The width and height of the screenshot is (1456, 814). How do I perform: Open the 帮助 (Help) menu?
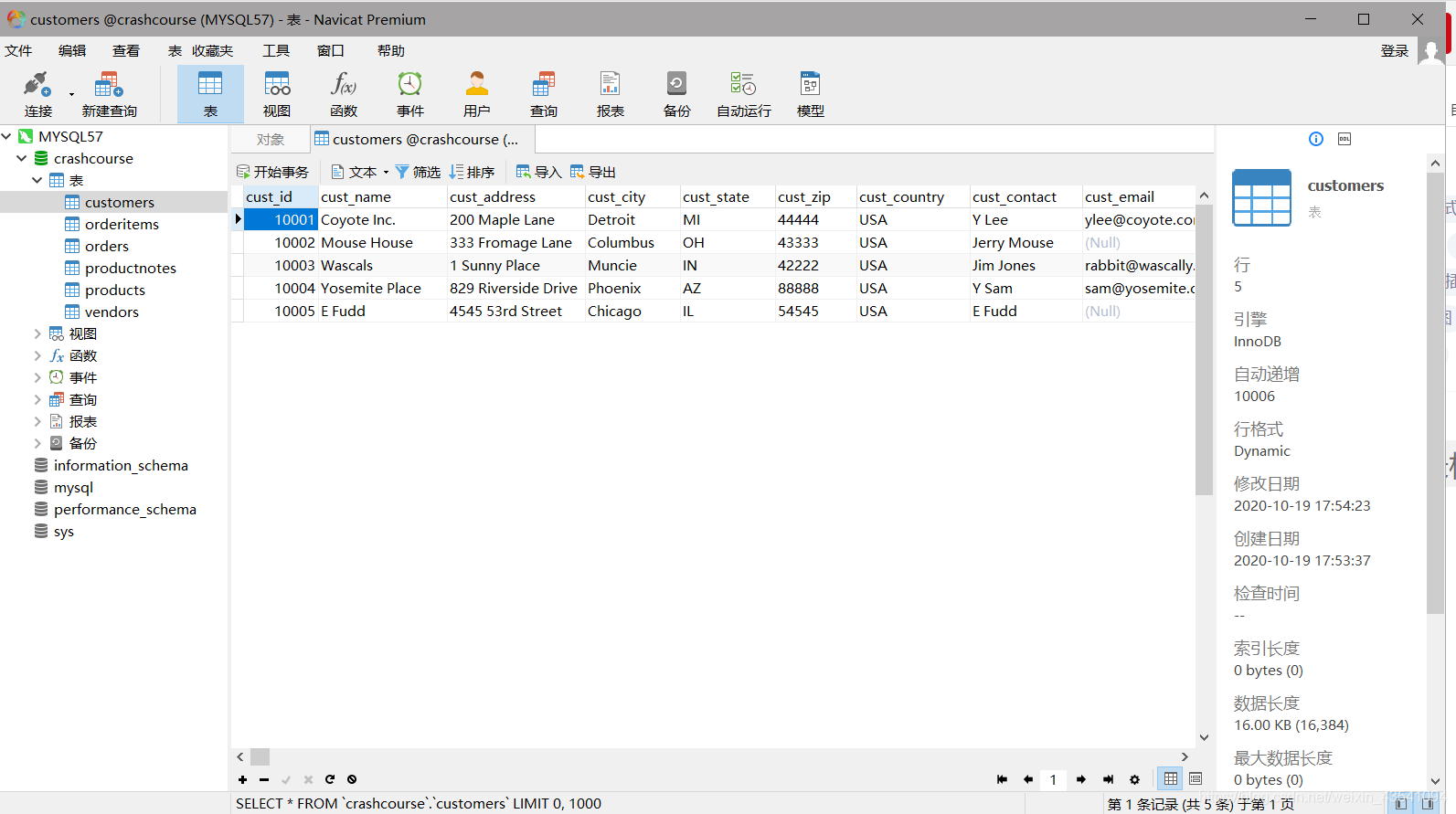(391, 50)
